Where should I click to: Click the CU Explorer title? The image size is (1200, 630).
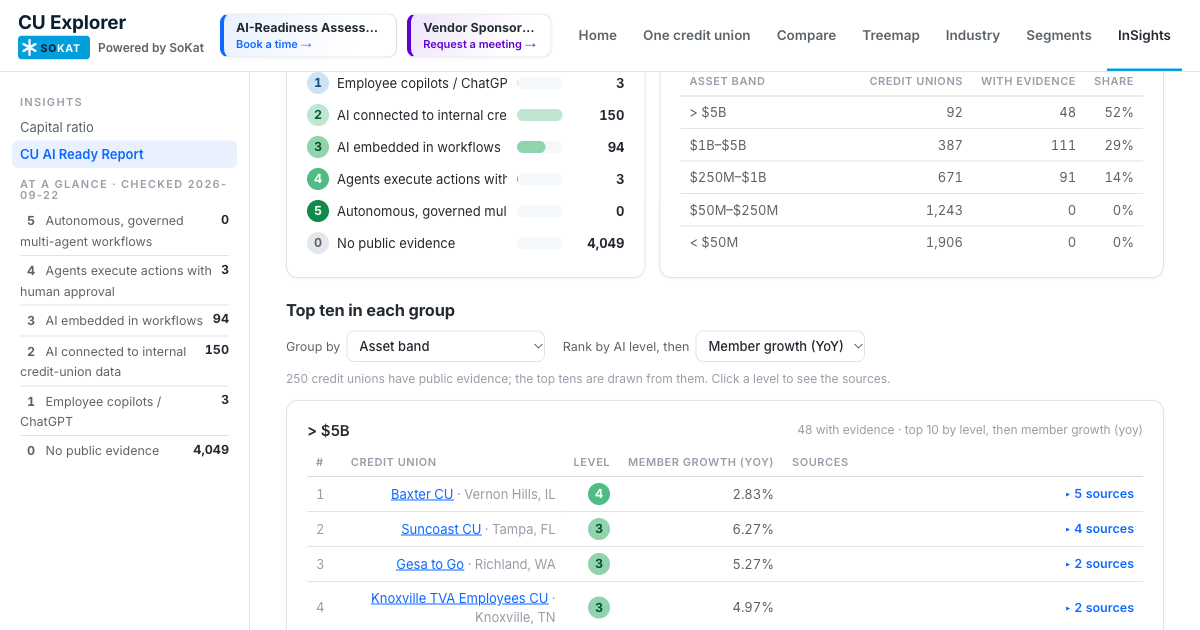click(72, 22)
